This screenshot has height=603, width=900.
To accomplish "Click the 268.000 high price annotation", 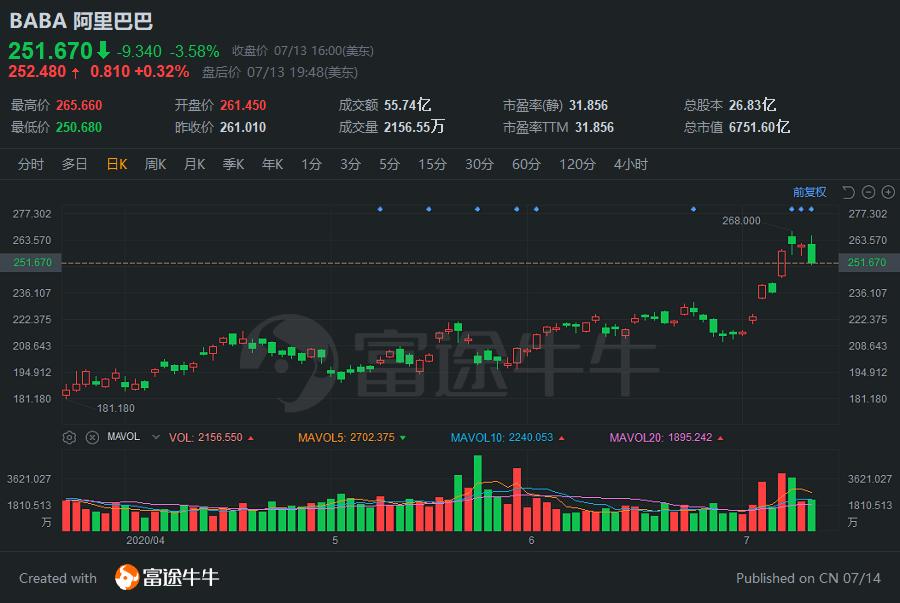I will (741, 221).
